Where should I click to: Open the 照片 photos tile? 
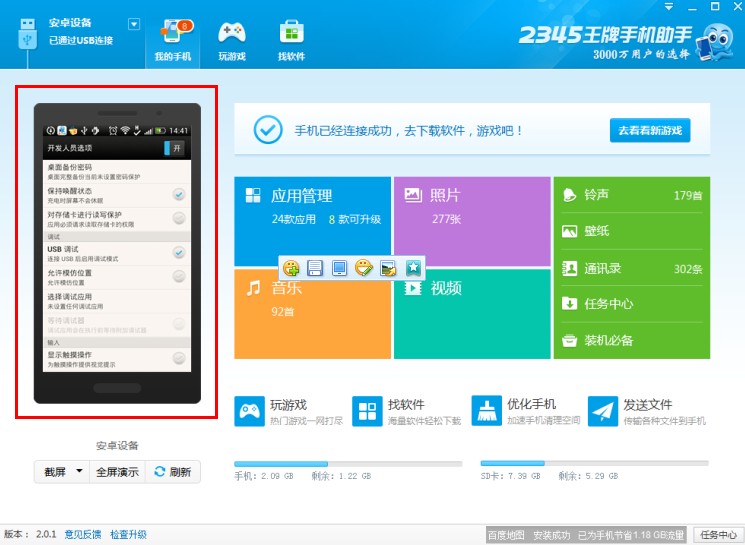tap(472, 221)
